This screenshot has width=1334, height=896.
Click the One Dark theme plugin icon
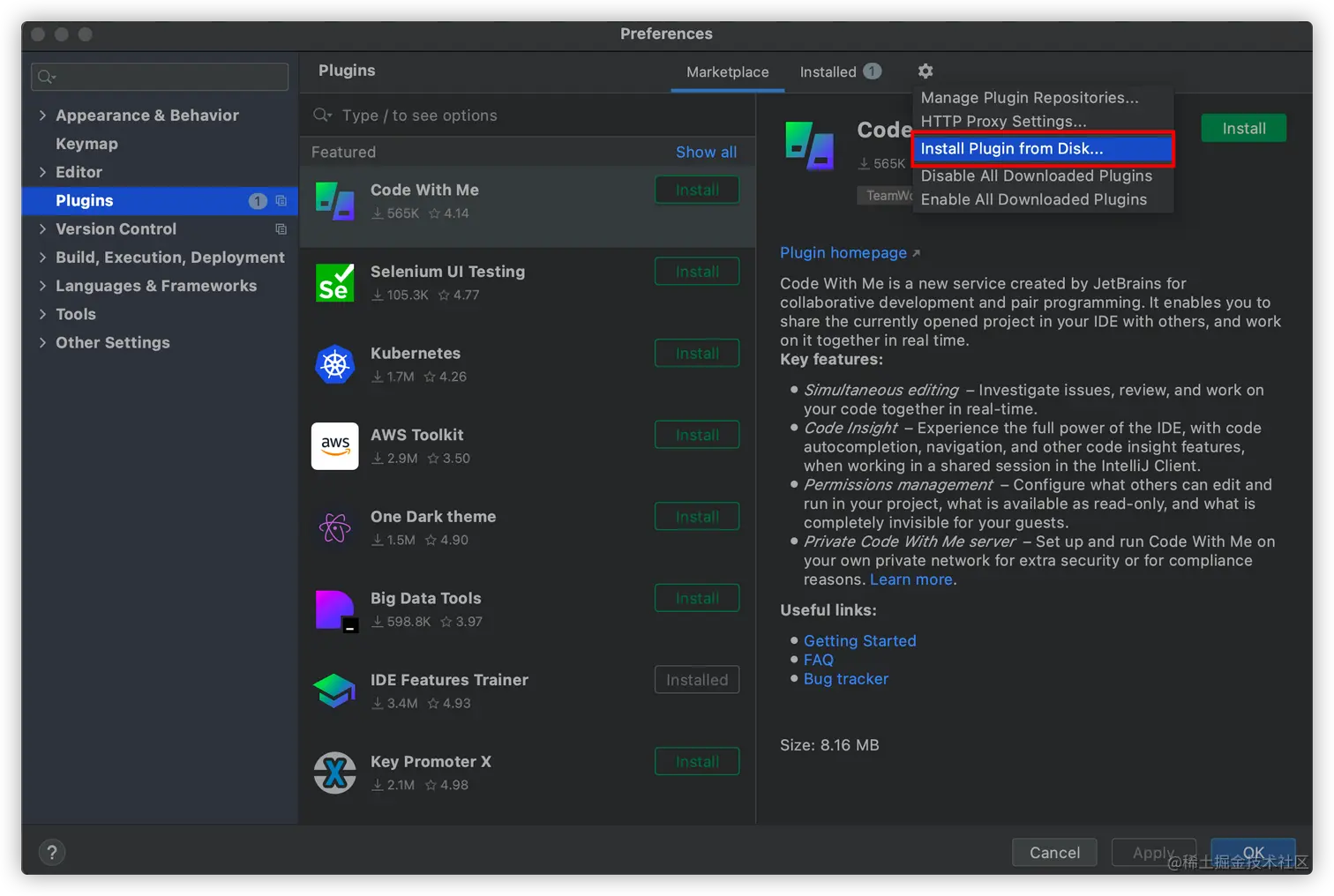click(x=335, y=528)
